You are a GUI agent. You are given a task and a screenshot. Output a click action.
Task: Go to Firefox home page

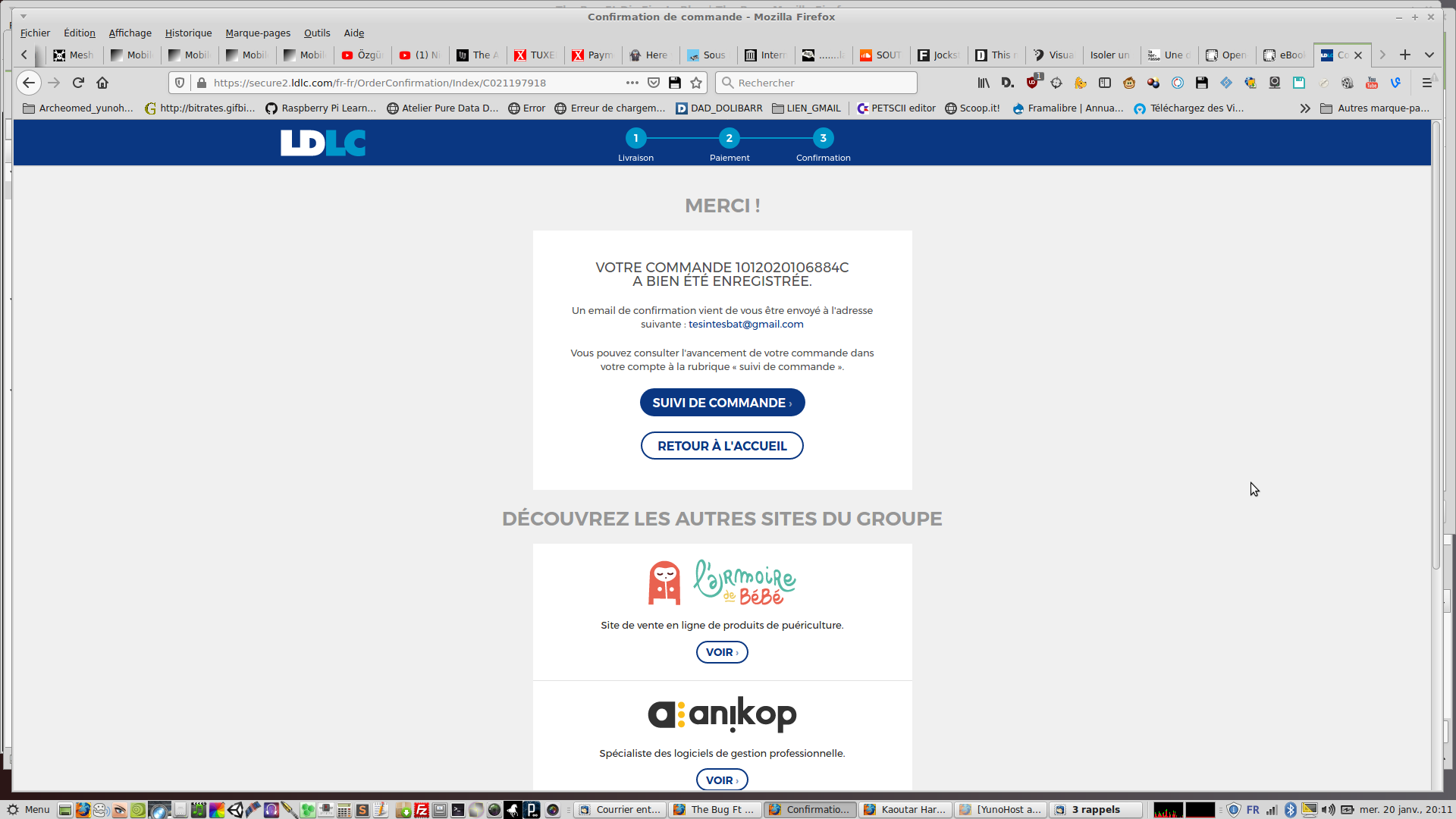[102, 83]
